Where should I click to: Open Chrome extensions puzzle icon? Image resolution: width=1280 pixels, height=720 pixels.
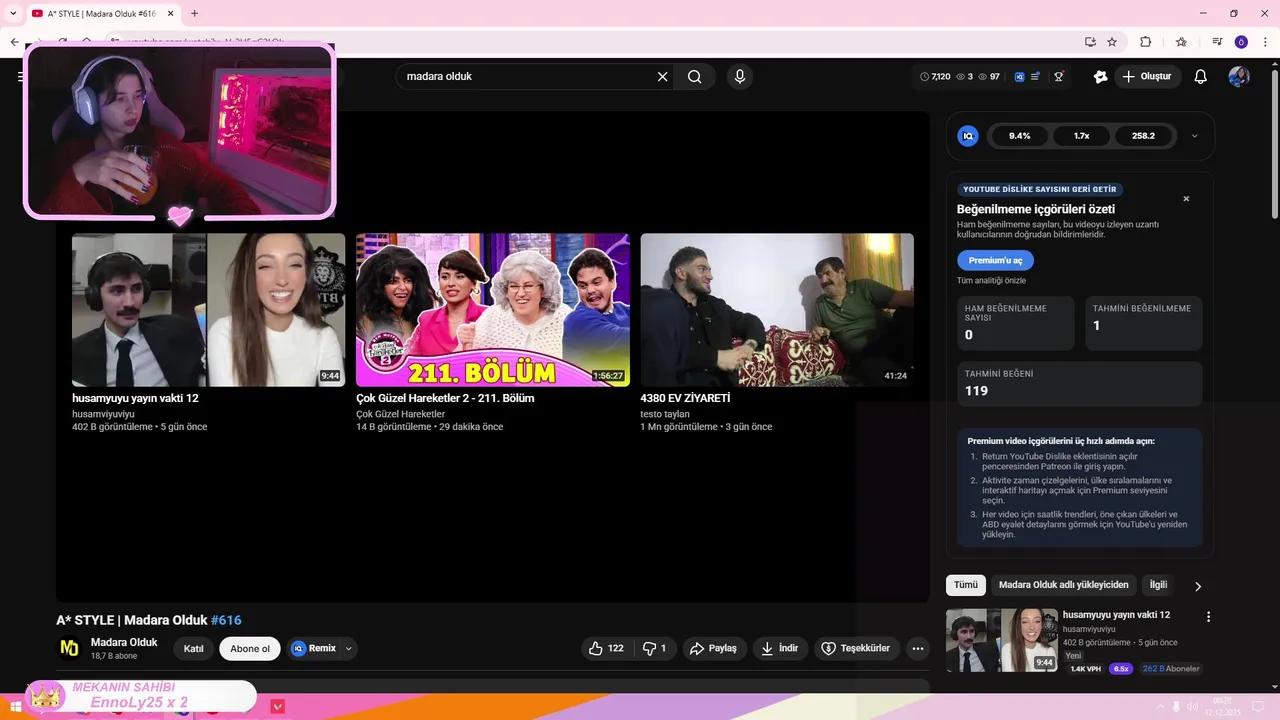point(1146,42)
